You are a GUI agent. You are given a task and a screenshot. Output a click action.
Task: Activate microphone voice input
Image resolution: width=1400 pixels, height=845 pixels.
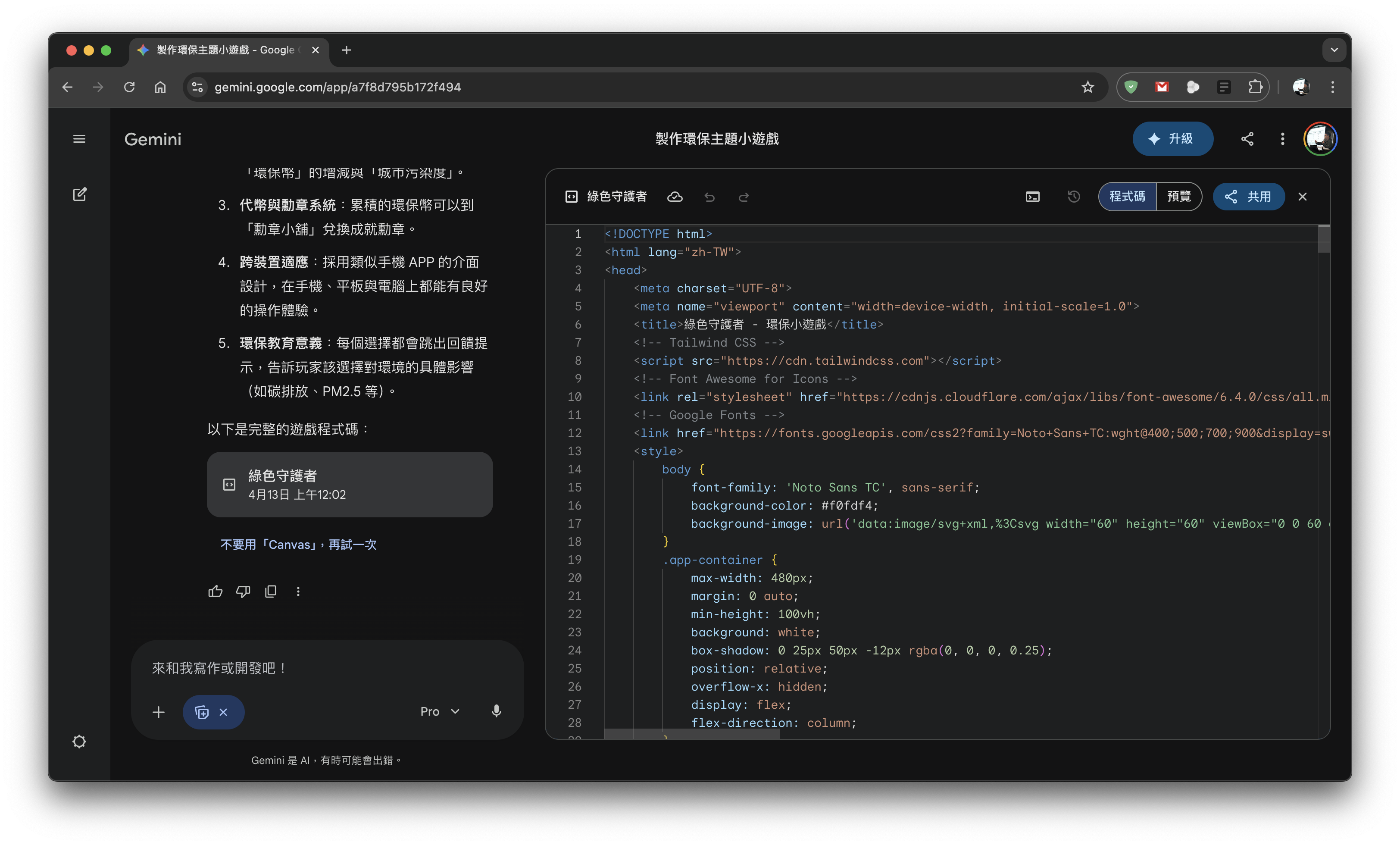tap(496, 711)
